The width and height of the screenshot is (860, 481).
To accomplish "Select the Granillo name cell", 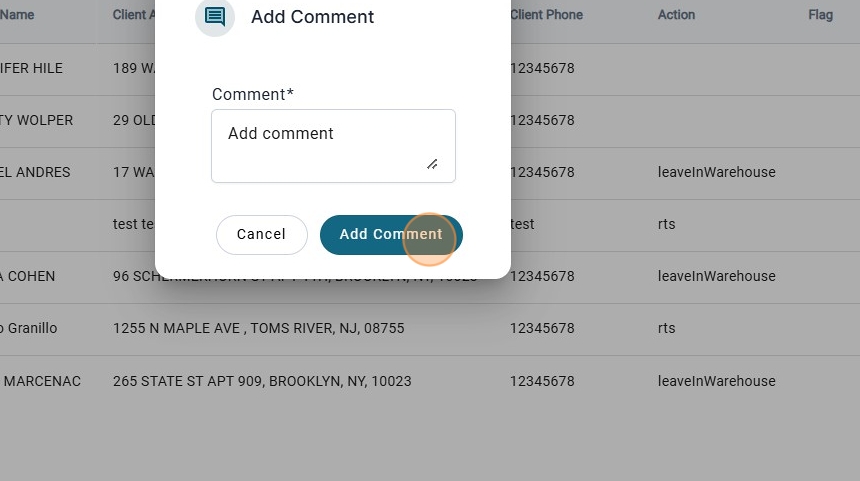I will (29, 329).
